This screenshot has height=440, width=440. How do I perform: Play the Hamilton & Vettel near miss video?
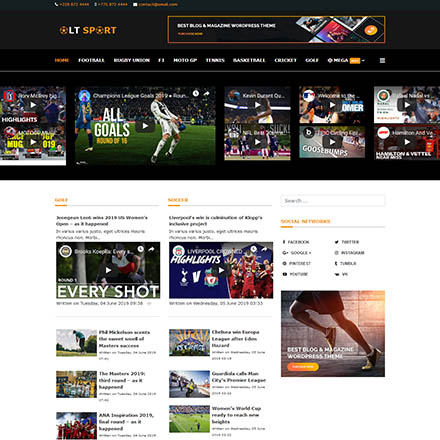click(x=407, y=142)
